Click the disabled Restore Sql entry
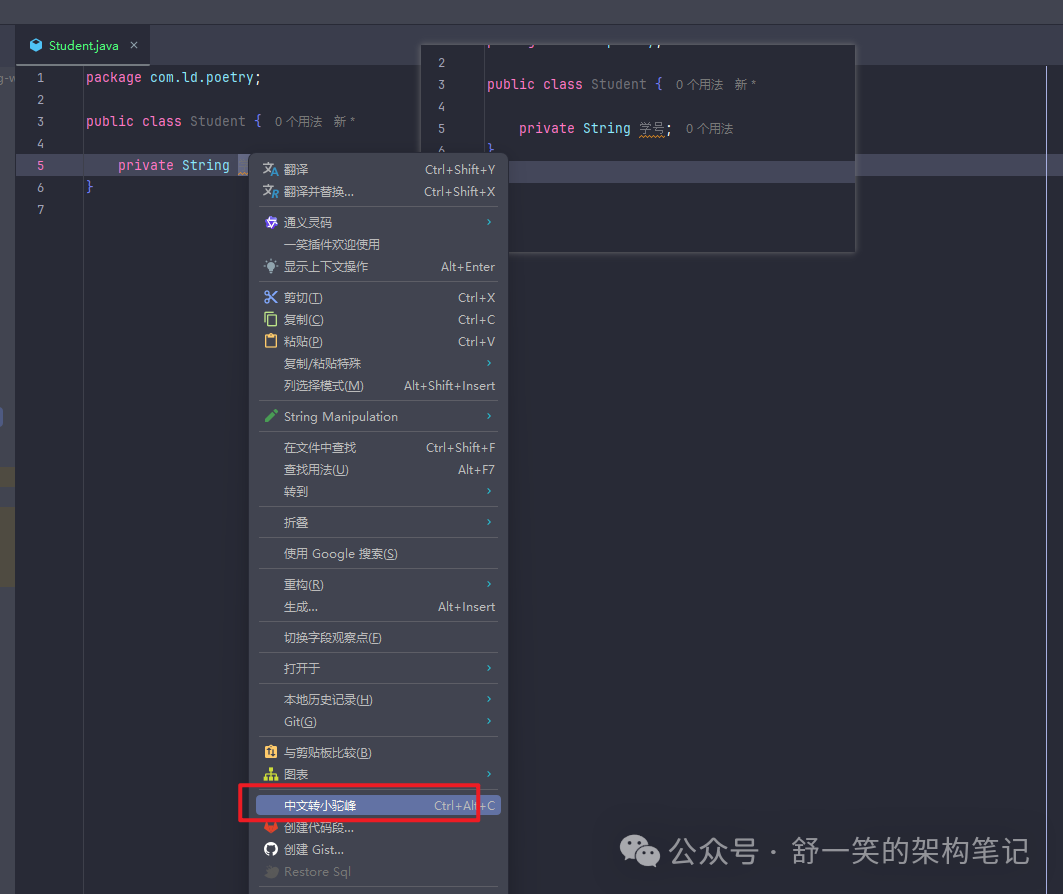The image size is (1063, 894). (378, 872)
